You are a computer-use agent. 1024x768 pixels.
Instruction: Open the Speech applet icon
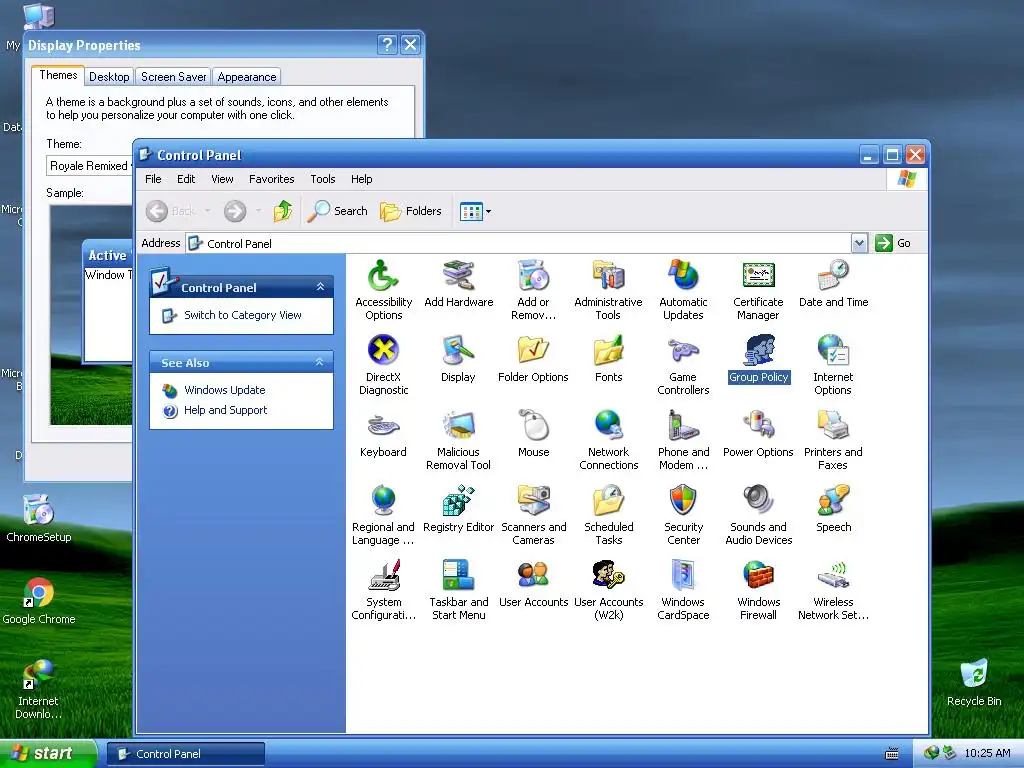tap(833, 501)
